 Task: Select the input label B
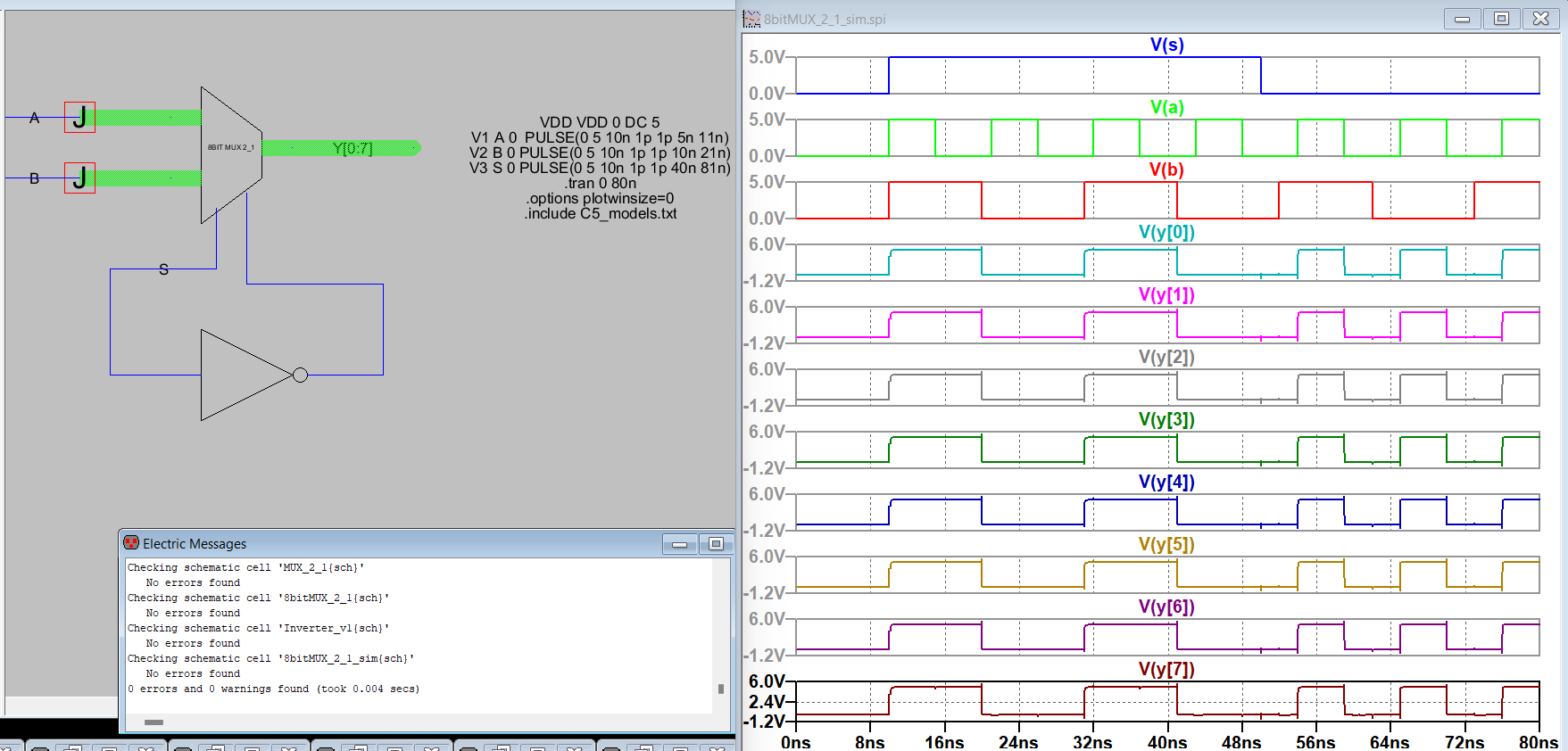(x=34, y=178)
